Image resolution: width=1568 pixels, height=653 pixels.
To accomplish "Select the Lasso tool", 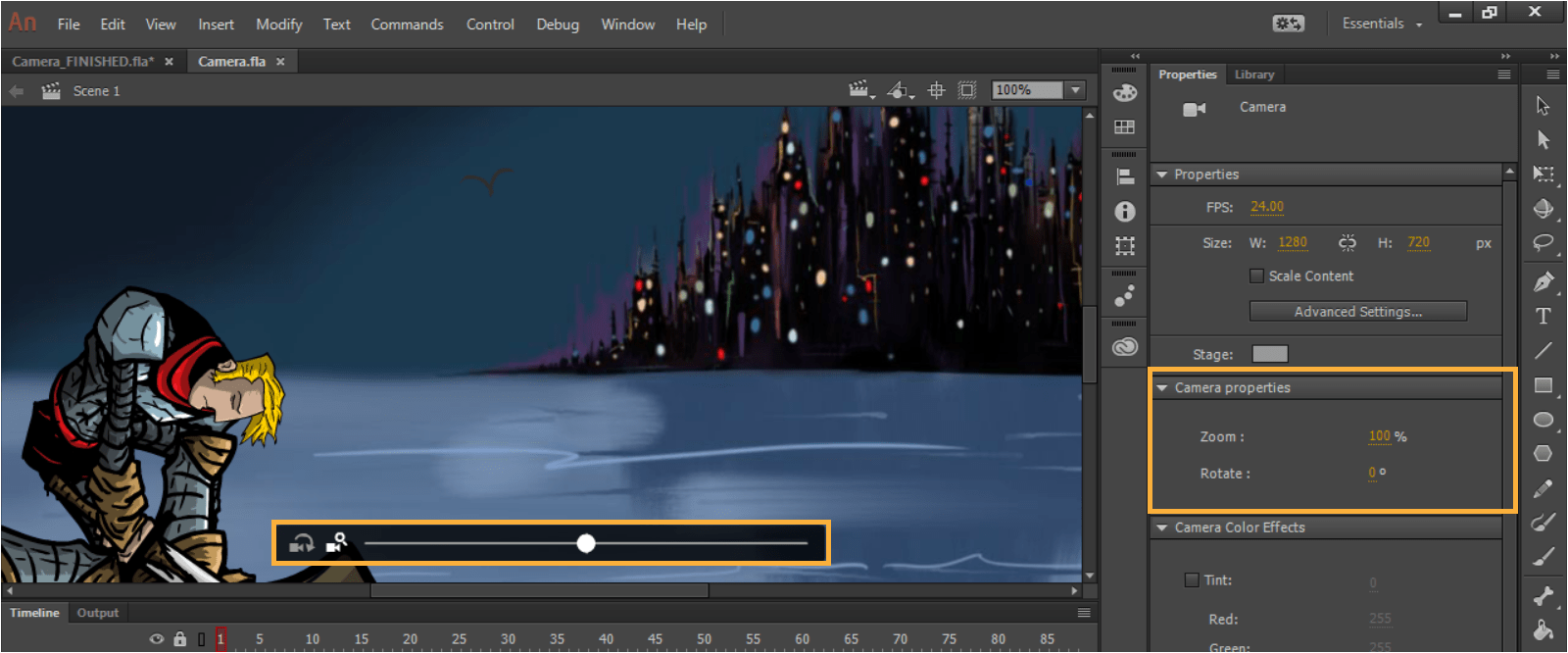I will [x=1543, y=242].
